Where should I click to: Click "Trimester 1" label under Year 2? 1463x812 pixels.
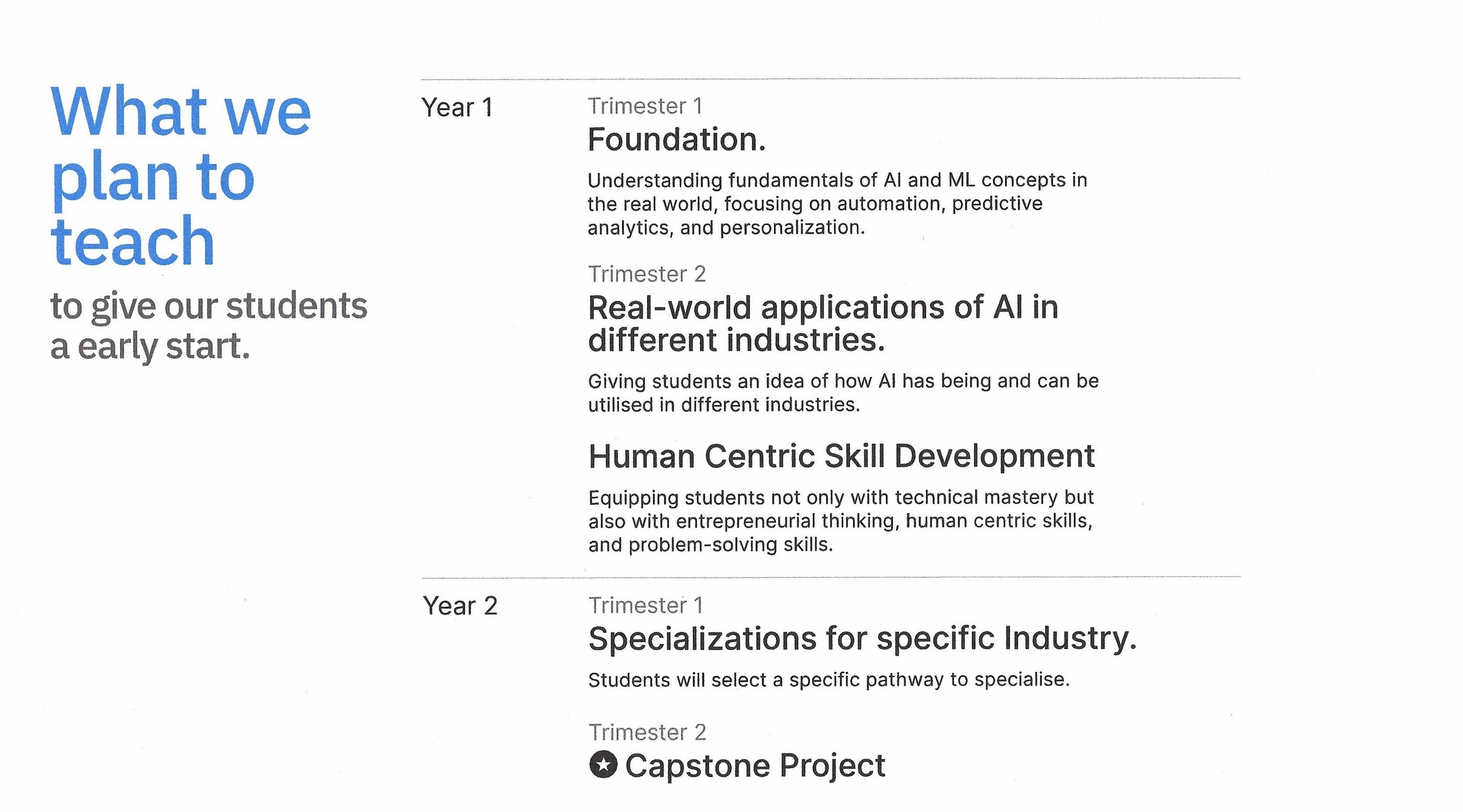pyautogui.click(x=646, y=605)
